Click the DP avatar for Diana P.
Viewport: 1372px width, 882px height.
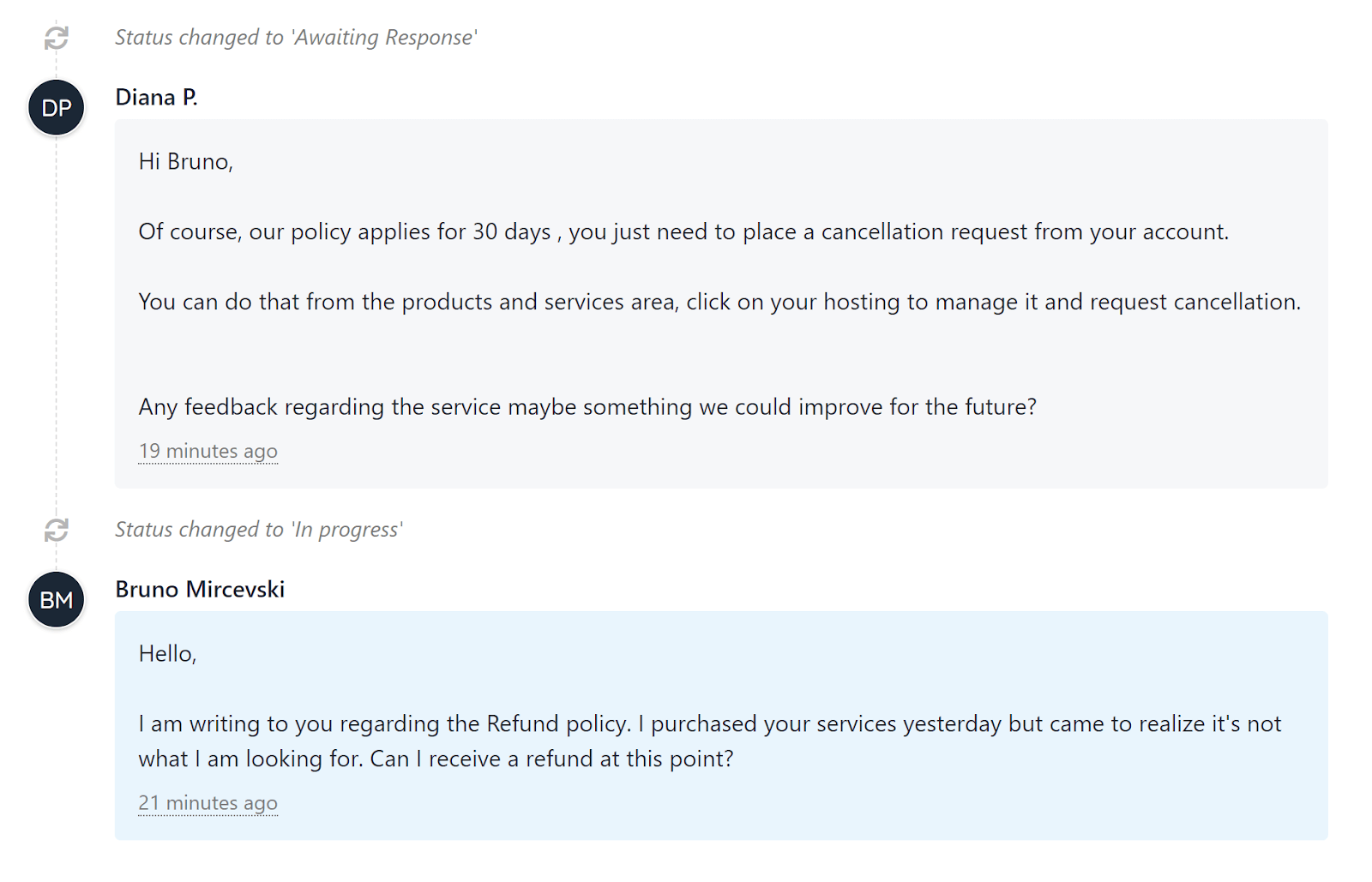57,108
